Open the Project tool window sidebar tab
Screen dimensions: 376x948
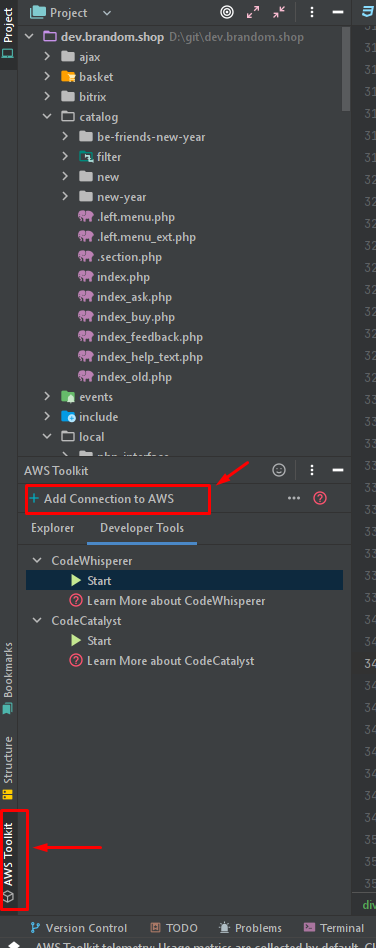click(x=8, y=33)
